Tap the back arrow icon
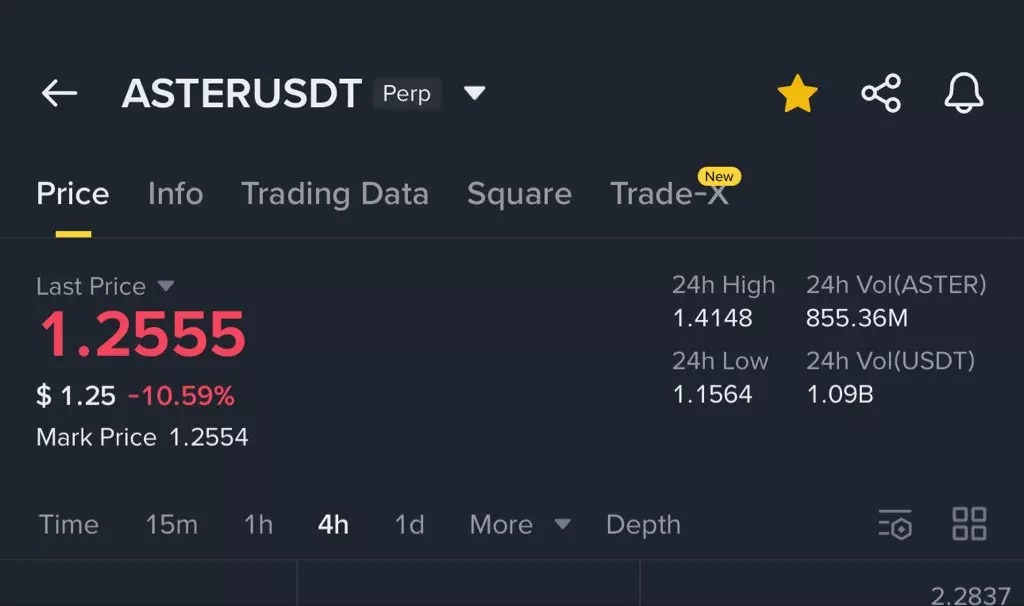This screenshot has width=1024, height=606. (59, 94)
